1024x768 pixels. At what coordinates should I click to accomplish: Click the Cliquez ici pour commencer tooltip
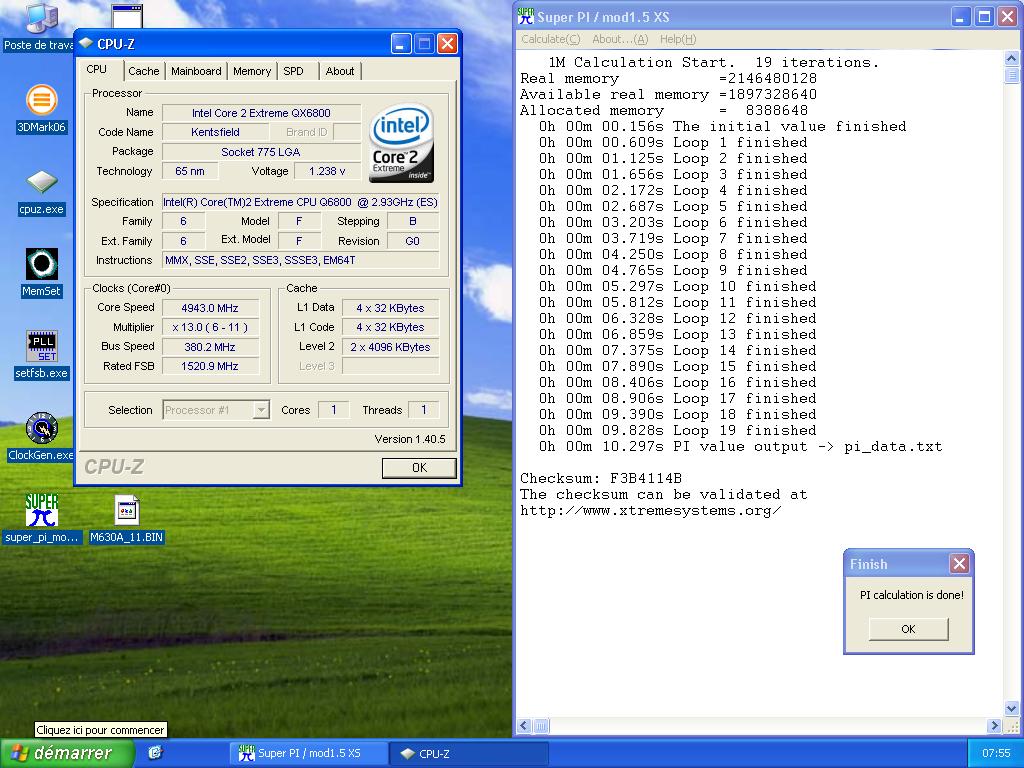tap(100, 730)
